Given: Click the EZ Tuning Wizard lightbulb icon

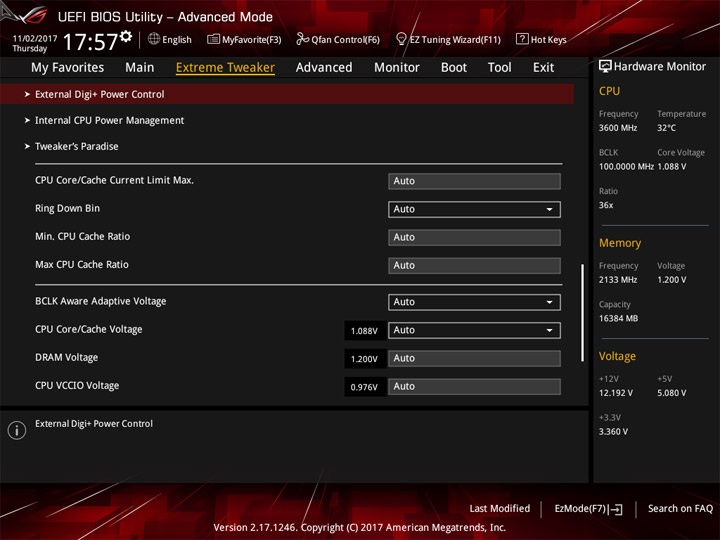Looking at the screenshot, I should pyautogui.click(x=401, y=39).
